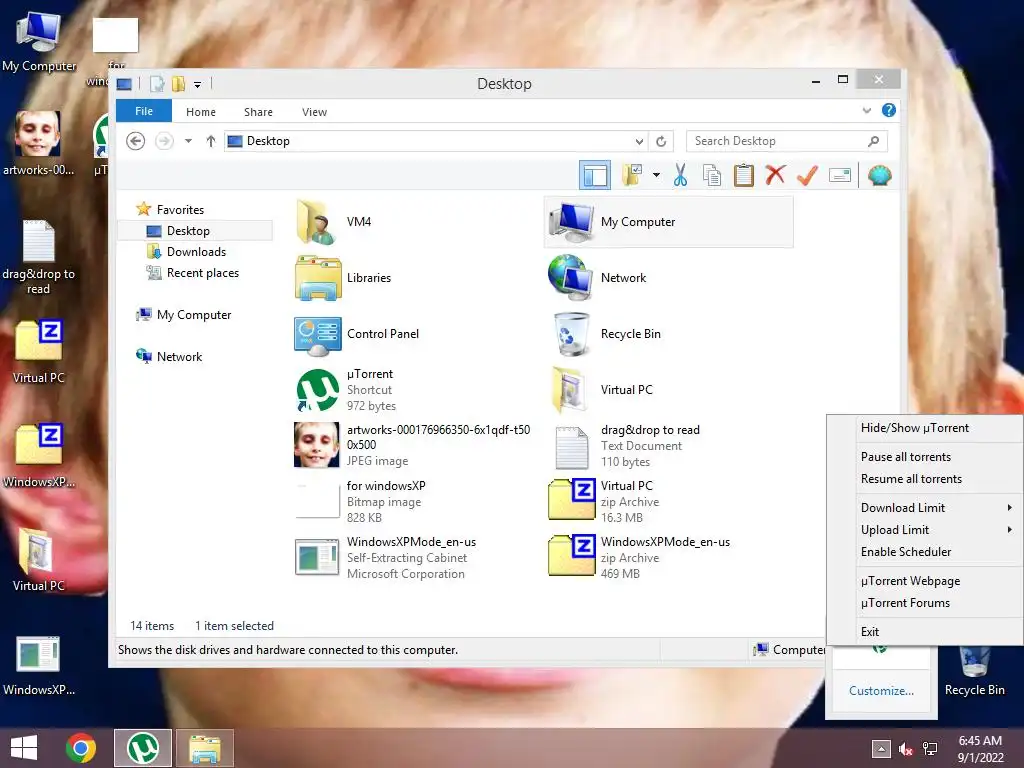Open the File ribbon tab
1024x768 pixels.
(144, 111)
